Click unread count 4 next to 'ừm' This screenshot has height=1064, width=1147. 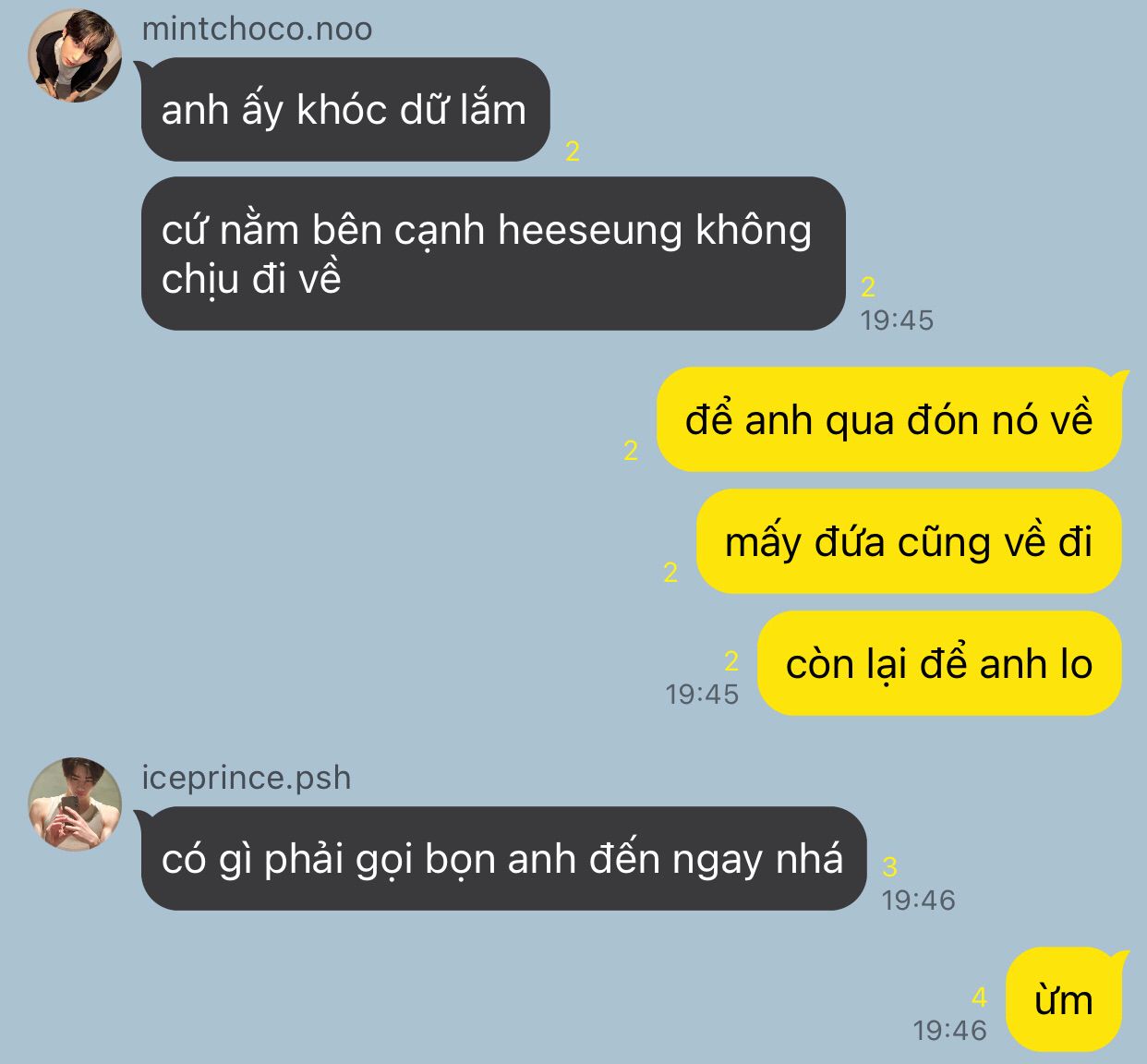click(x=980, y=997)
